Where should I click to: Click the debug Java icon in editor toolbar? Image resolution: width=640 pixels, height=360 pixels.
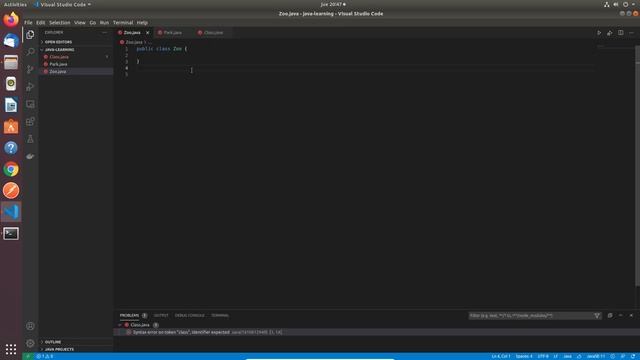pyautogui.click(x=609, y=33)
